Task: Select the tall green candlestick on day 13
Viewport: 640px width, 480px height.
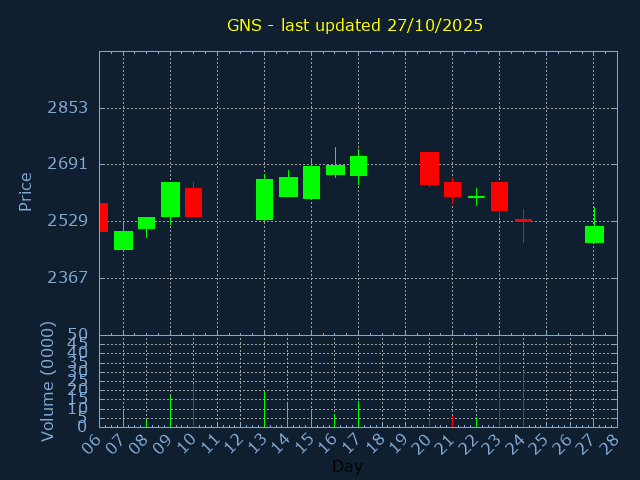Action: [x=264, y=199]
